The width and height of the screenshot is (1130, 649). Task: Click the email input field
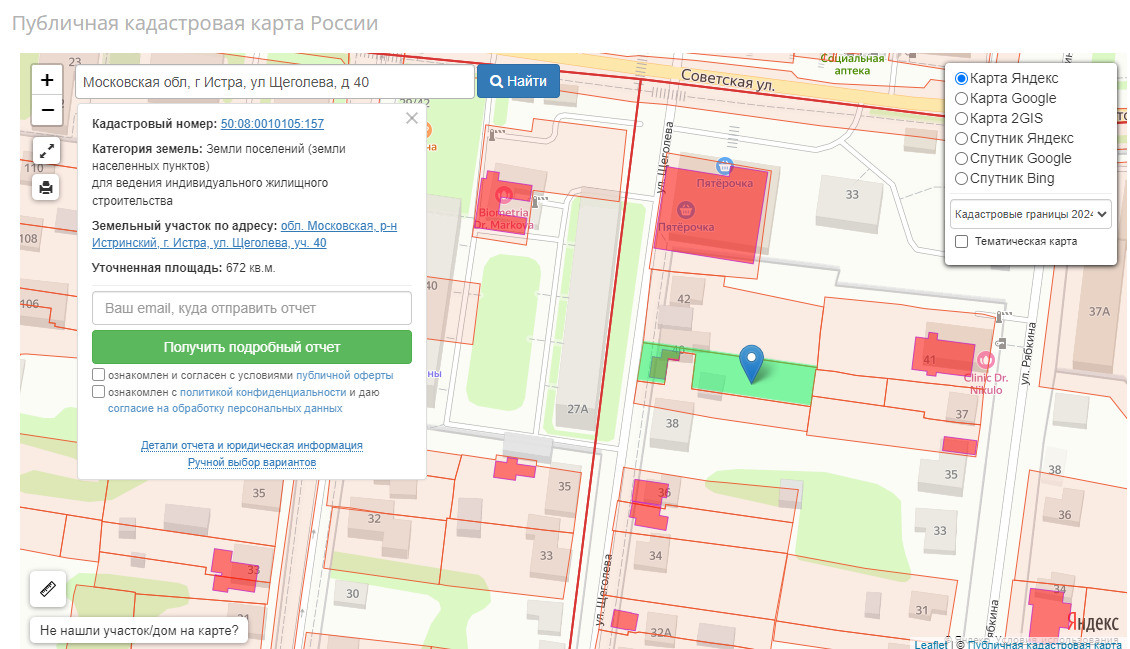252,308
